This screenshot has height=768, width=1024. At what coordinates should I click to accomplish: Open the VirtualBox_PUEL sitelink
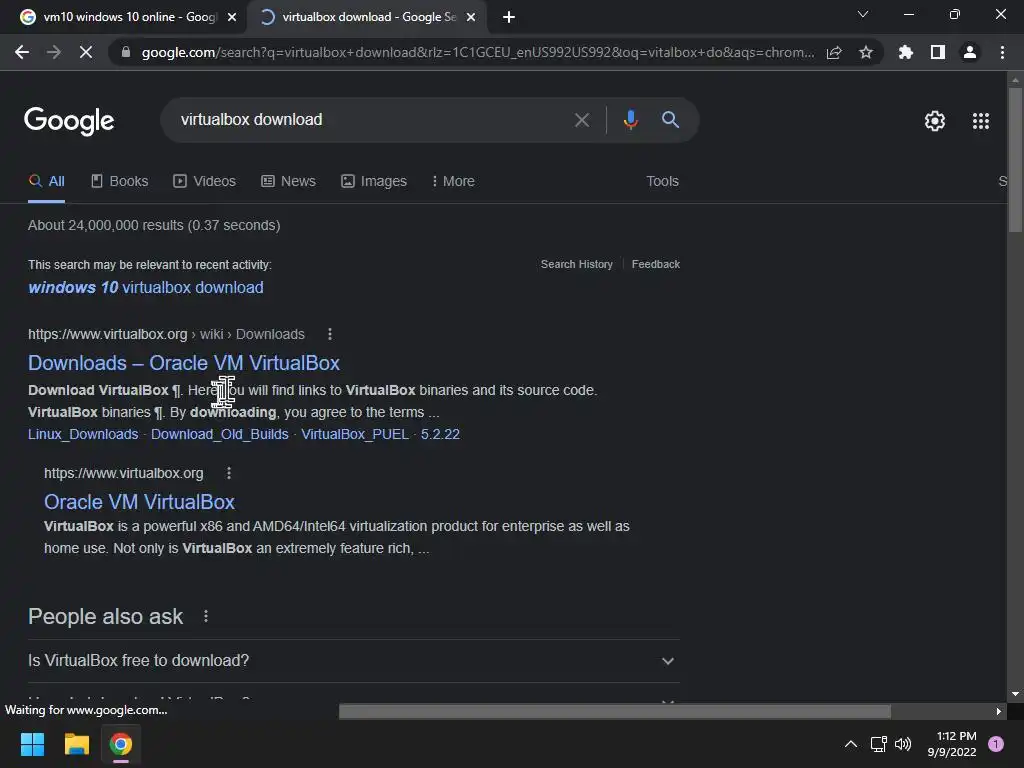[x=355, y=434]
